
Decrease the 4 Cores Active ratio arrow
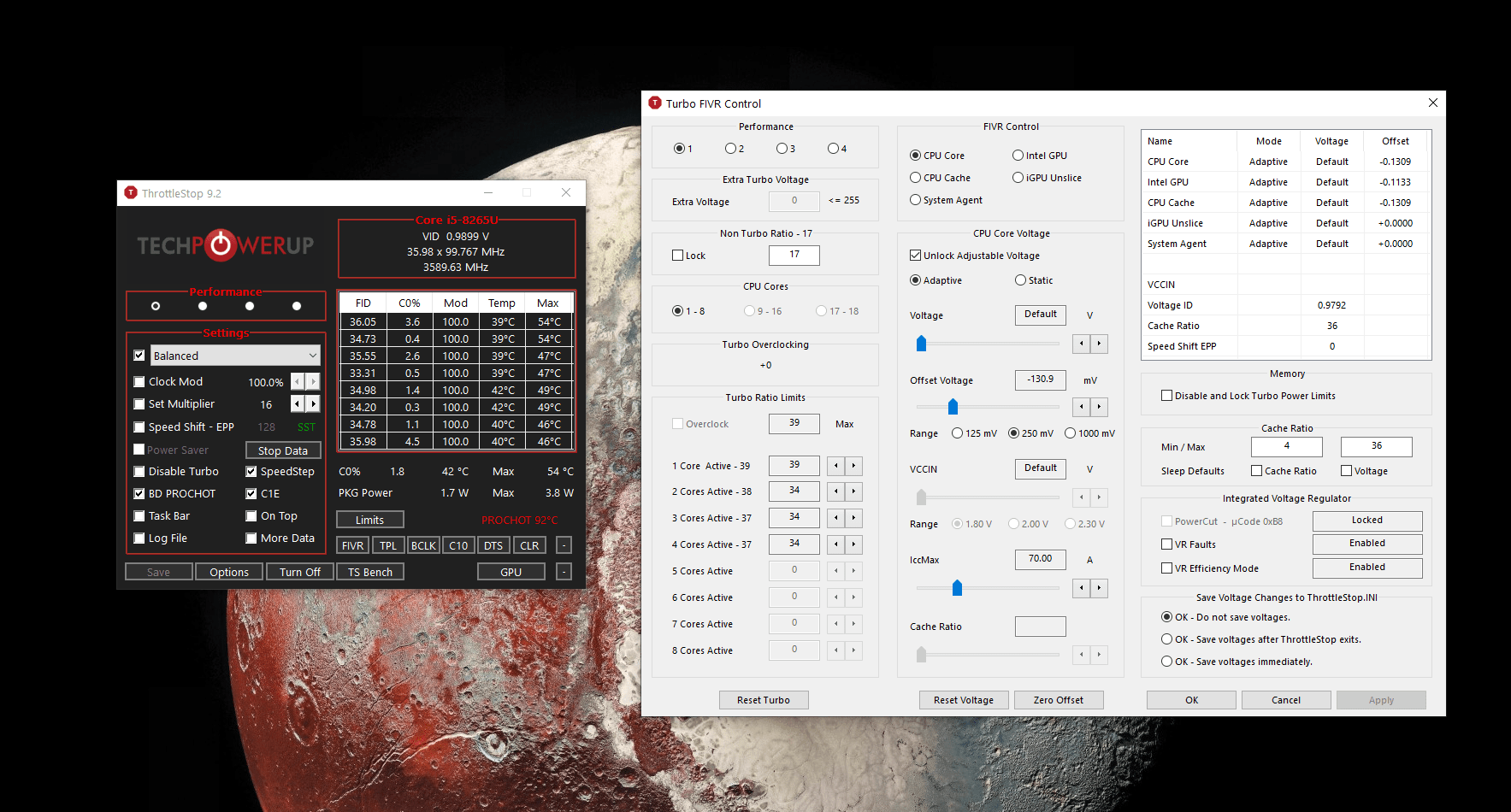835,544
